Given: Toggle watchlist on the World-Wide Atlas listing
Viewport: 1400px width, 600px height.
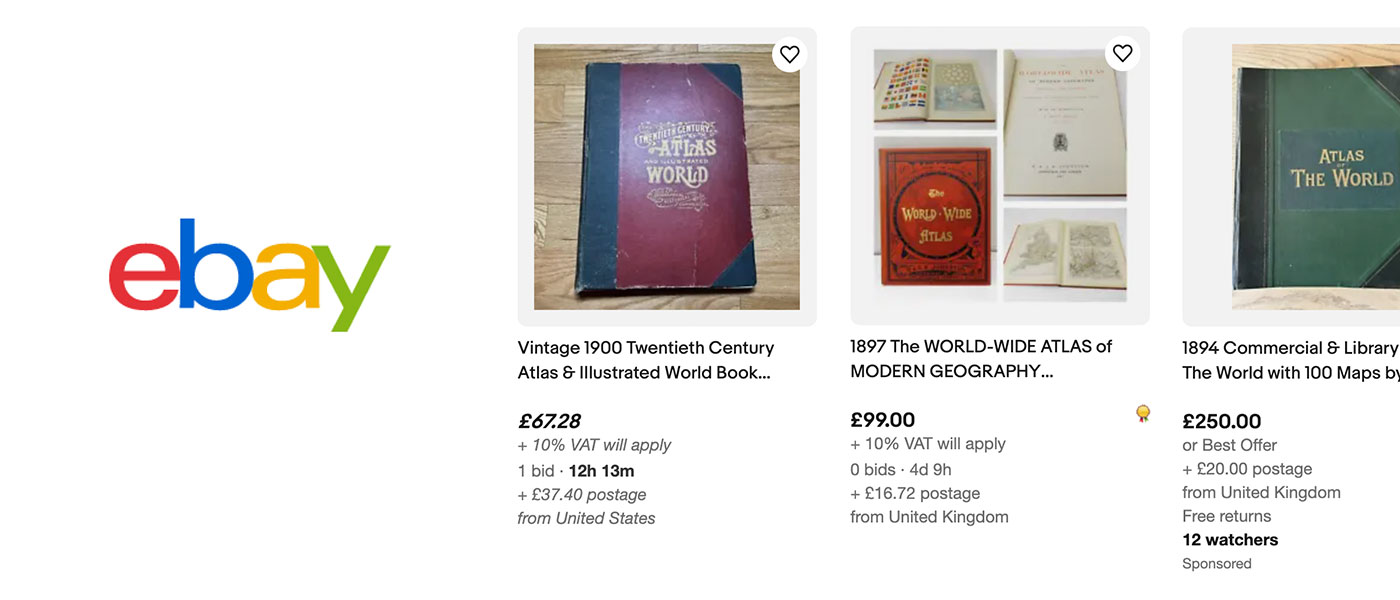Looking at the screenshot, I should (1122, 53).
